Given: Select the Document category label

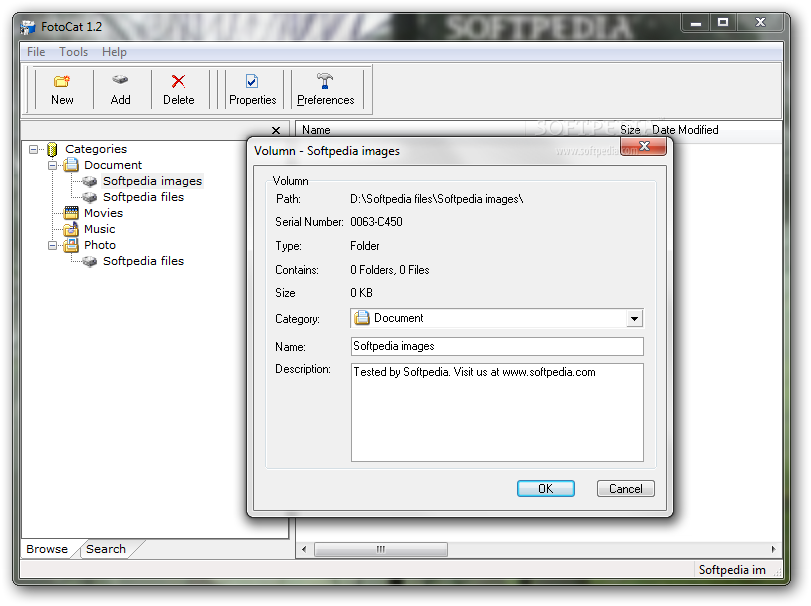Looking at the screenshot, I should [x=113, y=165].
